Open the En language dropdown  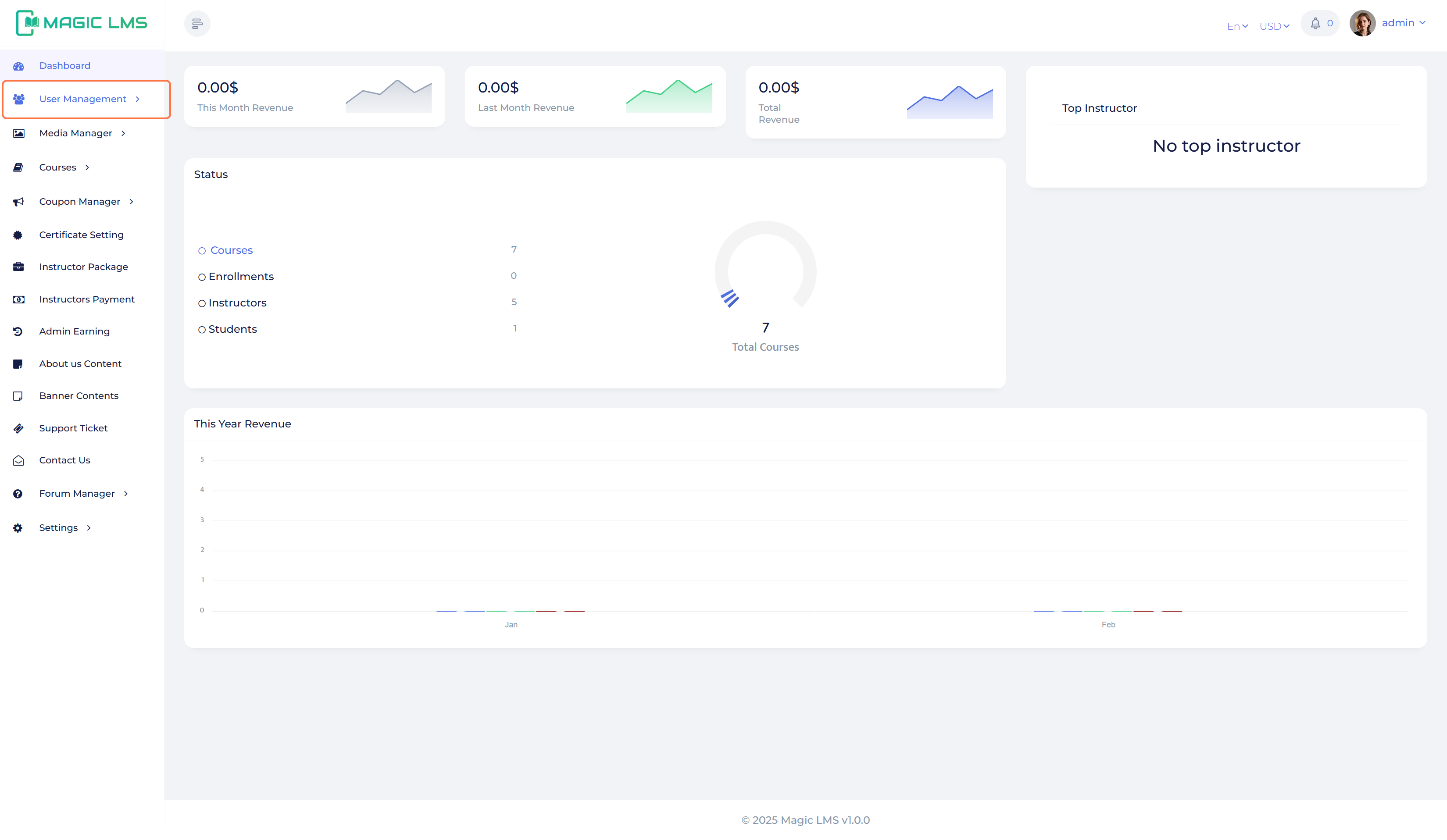coord(1237,26)
